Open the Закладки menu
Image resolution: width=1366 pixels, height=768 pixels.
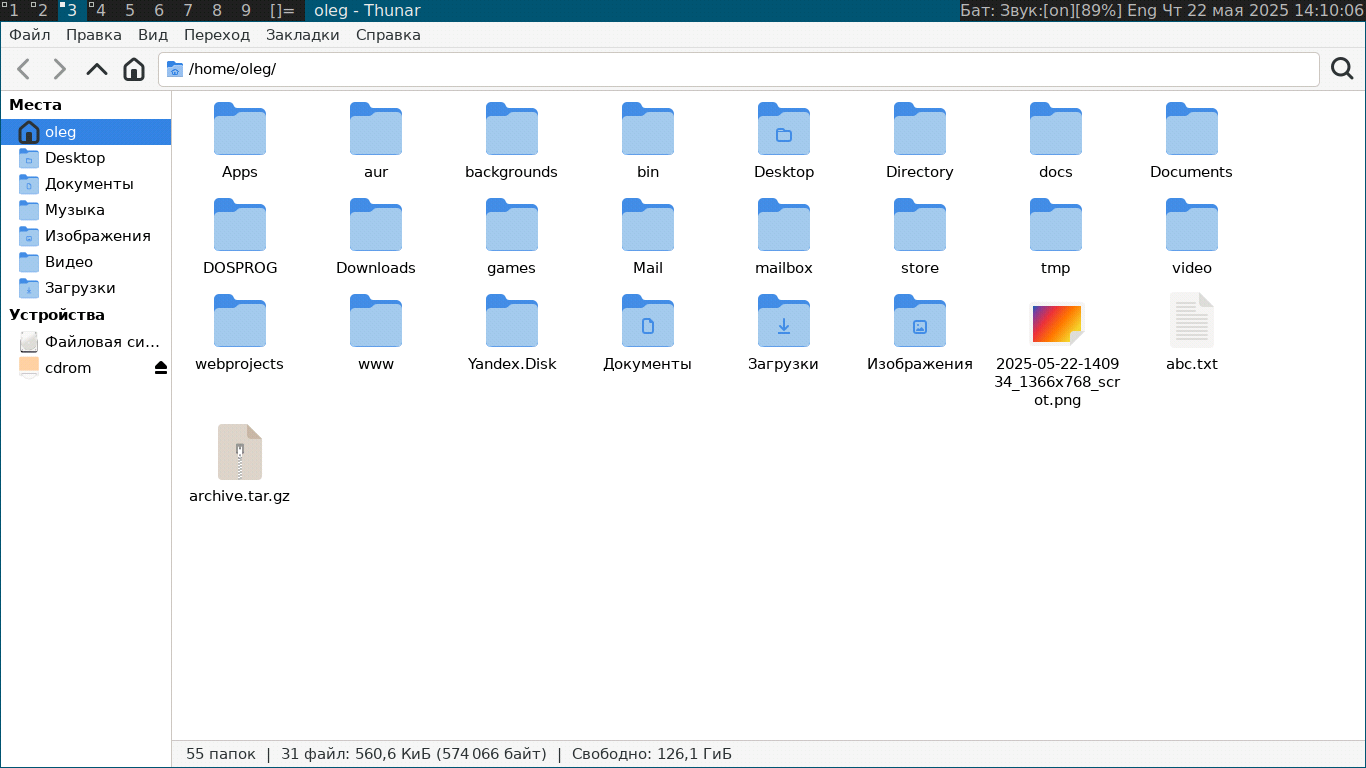303,35
